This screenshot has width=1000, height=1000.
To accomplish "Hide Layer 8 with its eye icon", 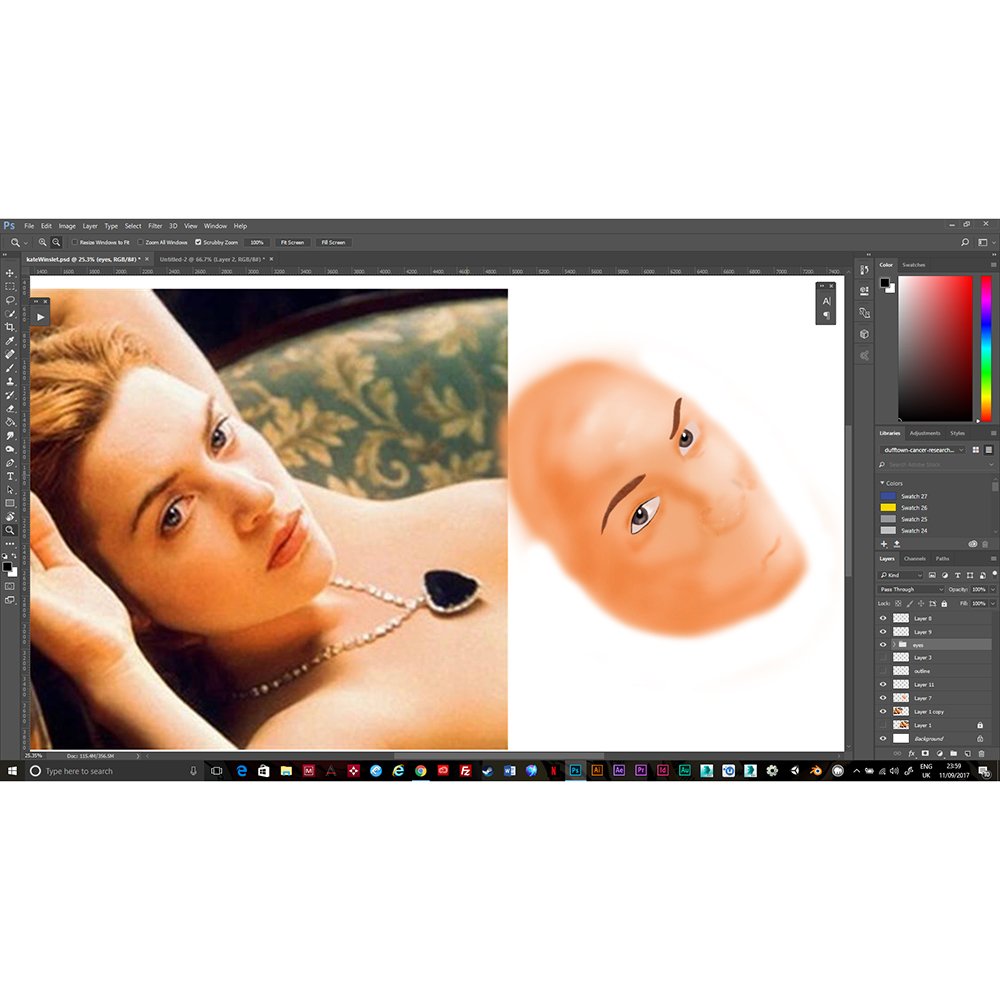I will tap(883, 618).
